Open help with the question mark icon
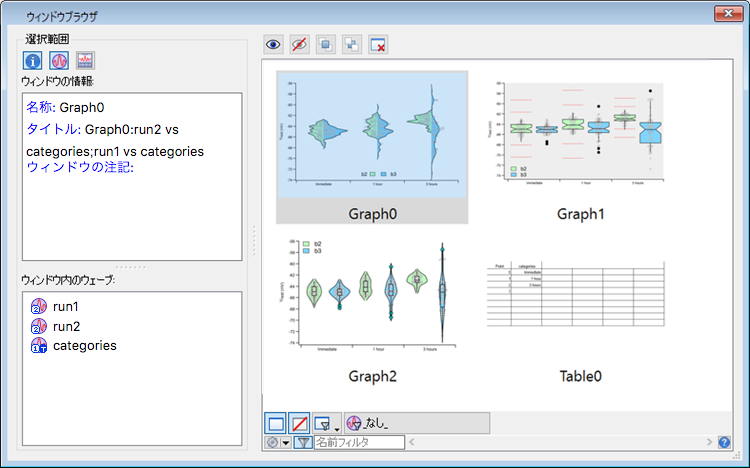The height and width of the screenshot is (468, 750). [724, 442]
